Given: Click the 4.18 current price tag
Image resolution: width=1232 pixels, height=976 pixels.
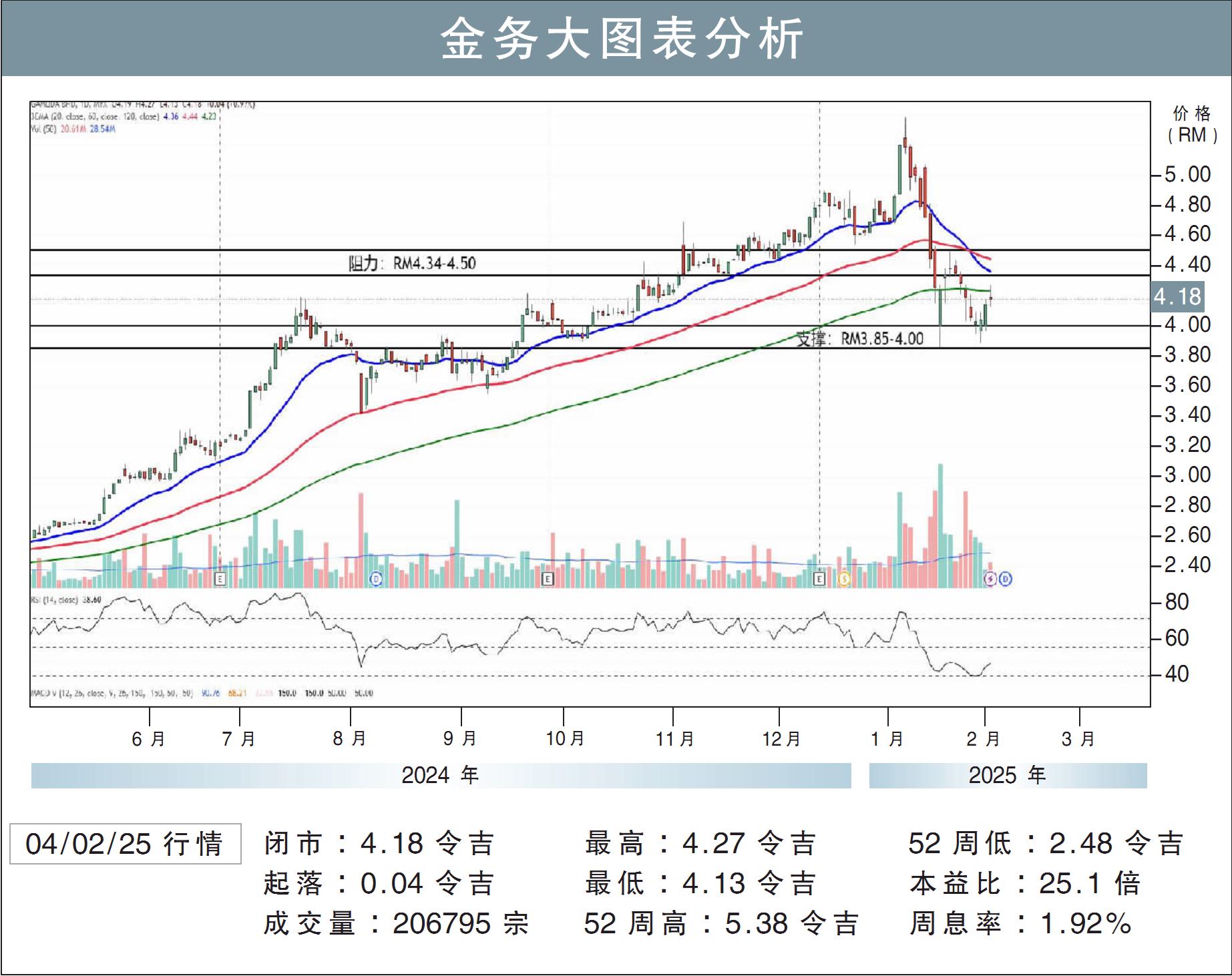Looking at the screenshot, I should (x=1178, y=296).
